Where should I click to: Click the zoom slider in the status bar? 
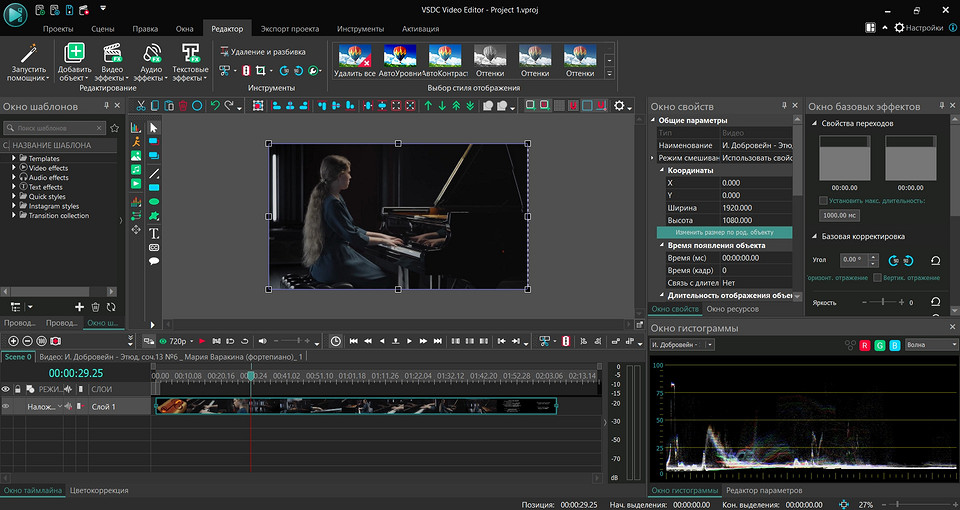click(918, 504)
